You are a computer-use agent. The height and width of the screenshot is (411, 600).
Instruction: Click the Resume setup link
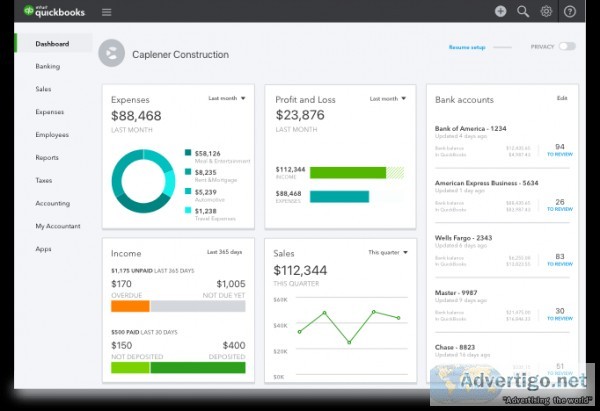pyautogui.click(x=467, y=47)
